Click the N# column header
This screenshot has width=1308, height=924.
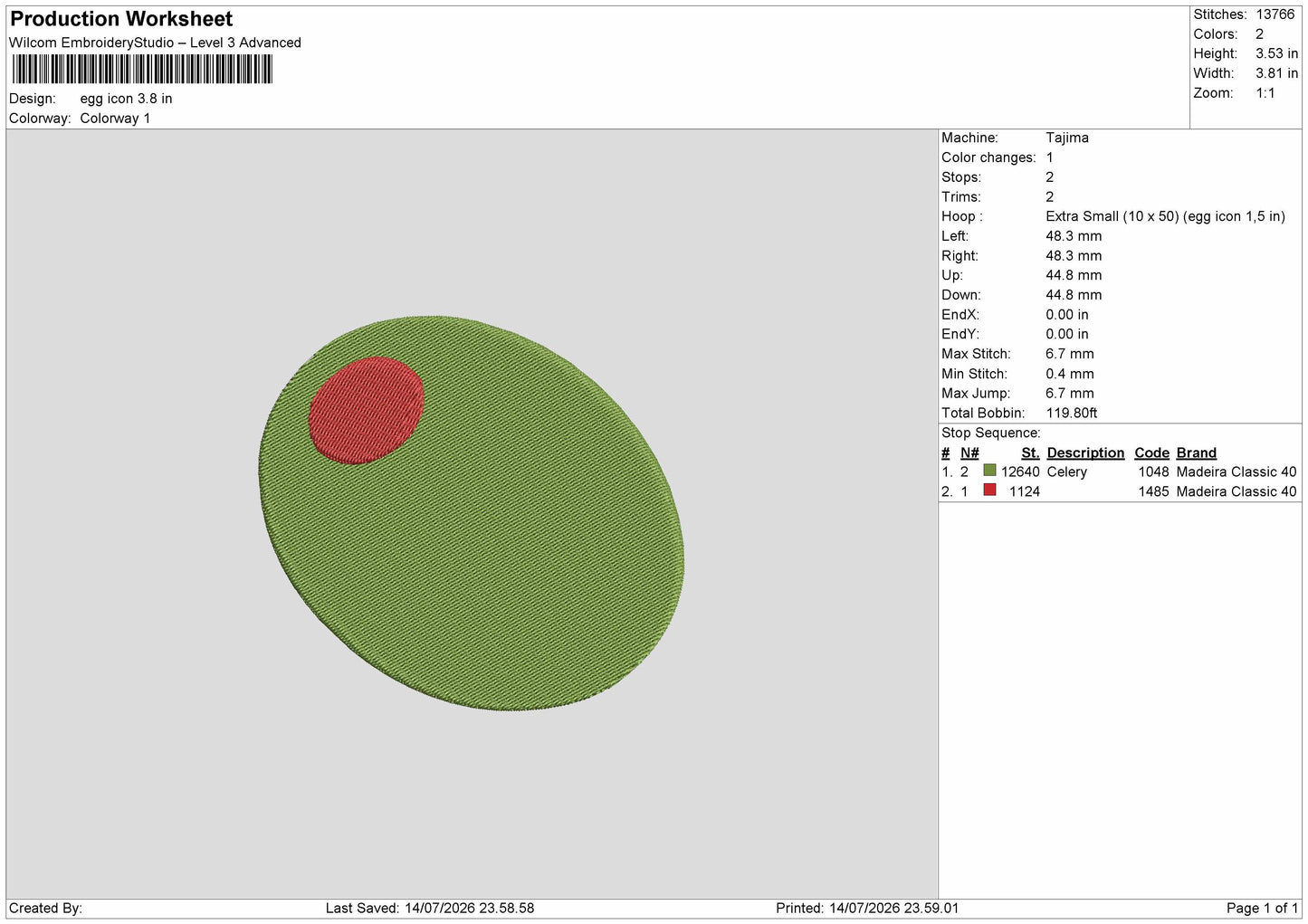click(x=969, y=452)
